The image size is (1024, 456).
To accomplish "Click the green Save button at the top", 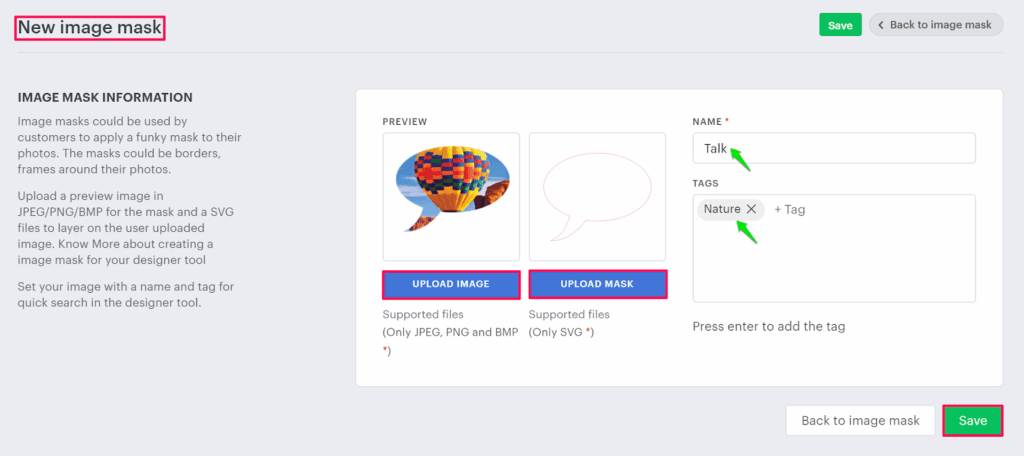I will [x=840, y=25].
